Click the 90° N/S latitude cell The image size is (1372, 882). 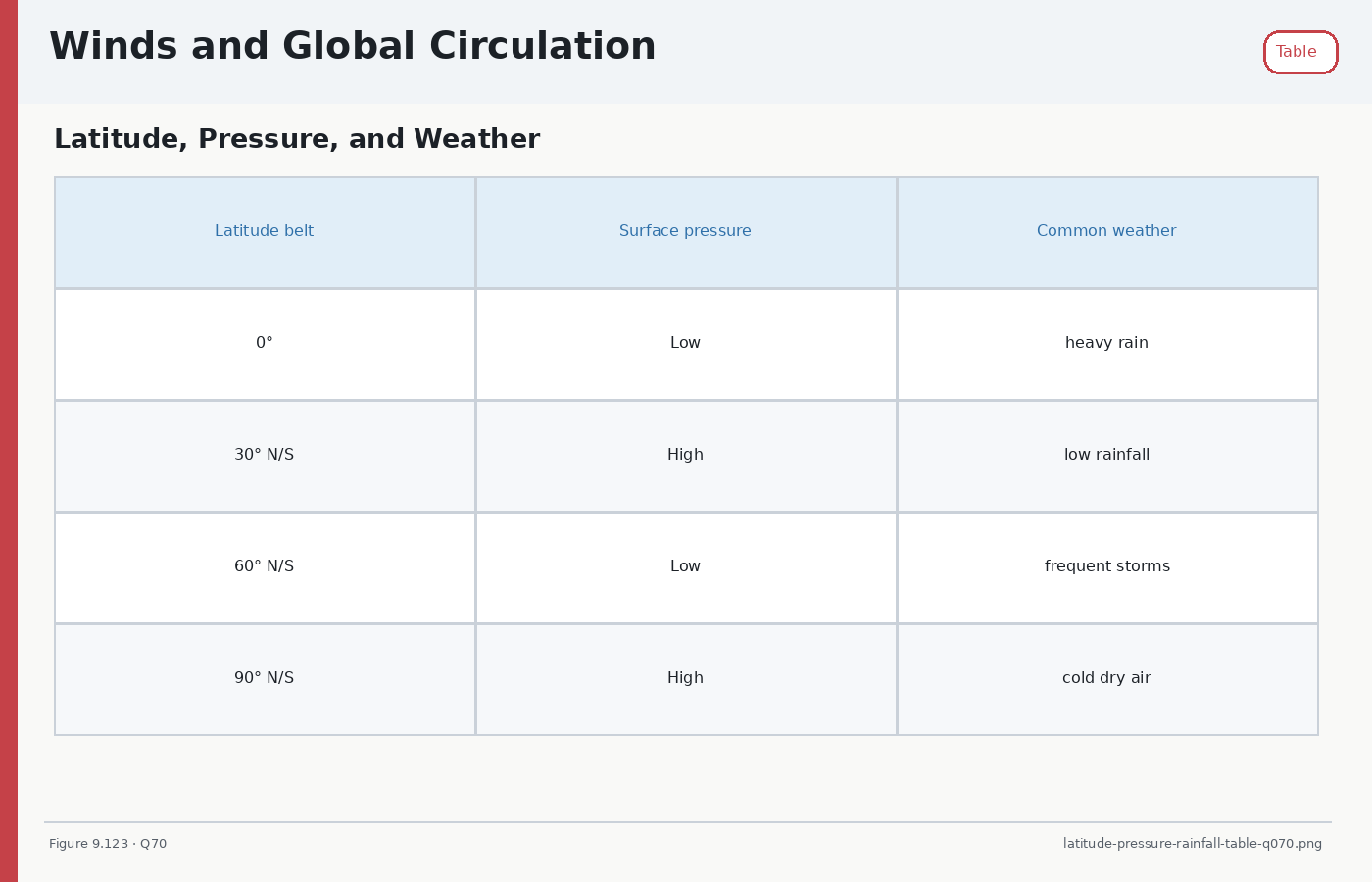265,679
